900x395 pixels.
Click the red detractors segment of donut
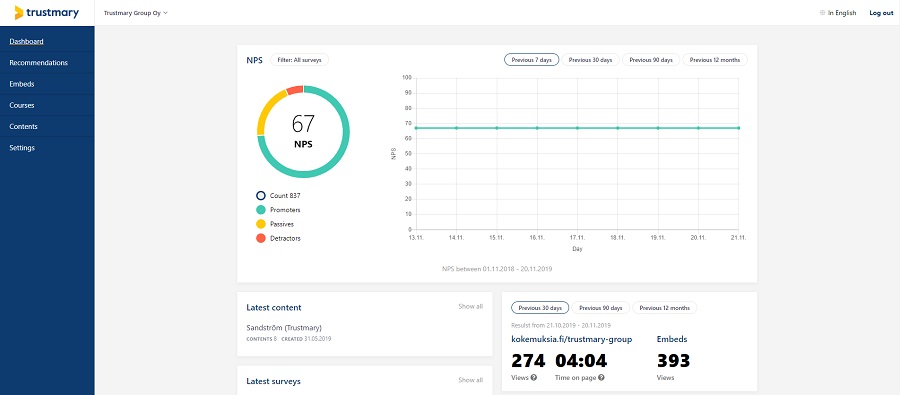[x=294, y=90]
